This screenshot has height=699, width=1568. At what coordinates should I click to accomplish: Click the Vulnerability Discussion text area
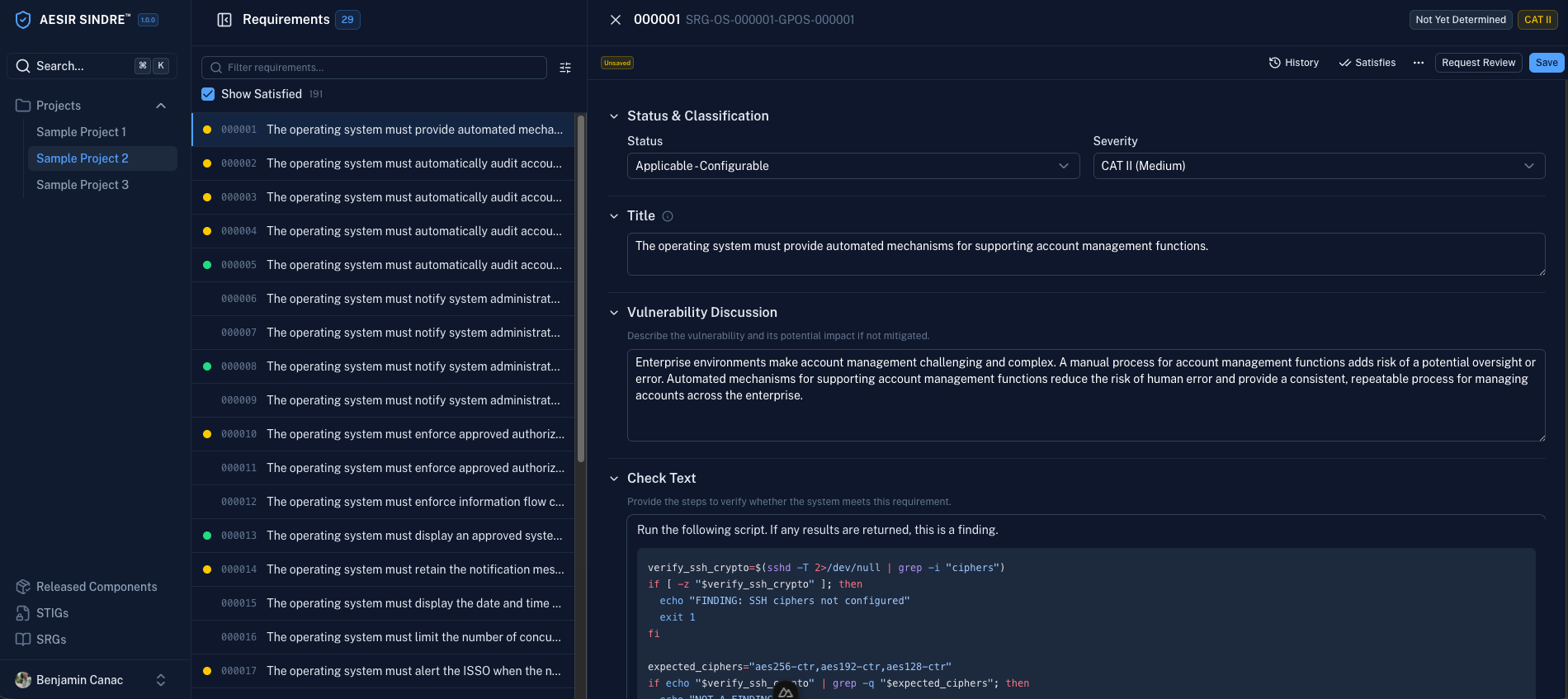1086,395
